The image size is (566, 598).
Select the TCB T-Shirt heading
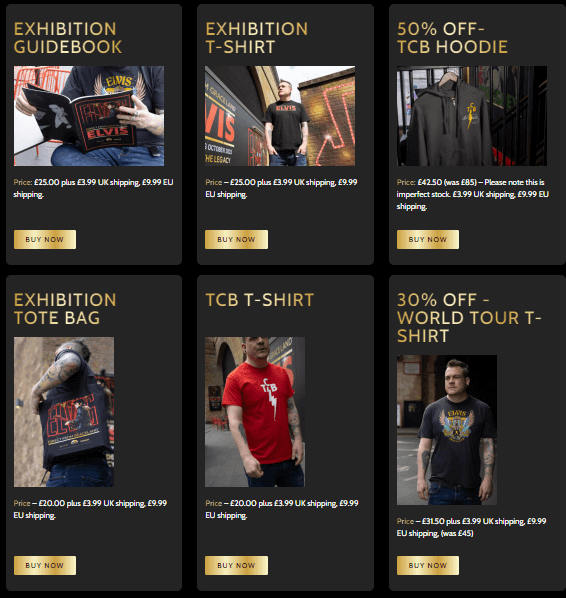pyautogui.click(x=260, y=300)
